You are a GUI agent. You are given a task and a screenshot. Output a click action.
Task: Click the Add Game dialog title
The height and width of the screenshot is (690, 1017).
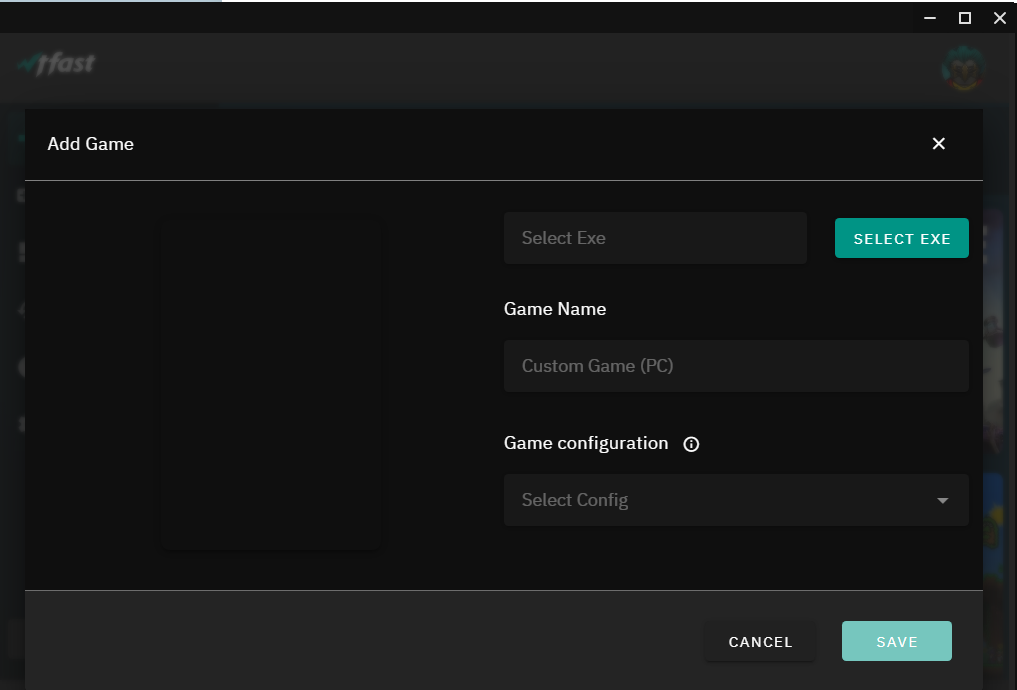[x=91, y=144]
